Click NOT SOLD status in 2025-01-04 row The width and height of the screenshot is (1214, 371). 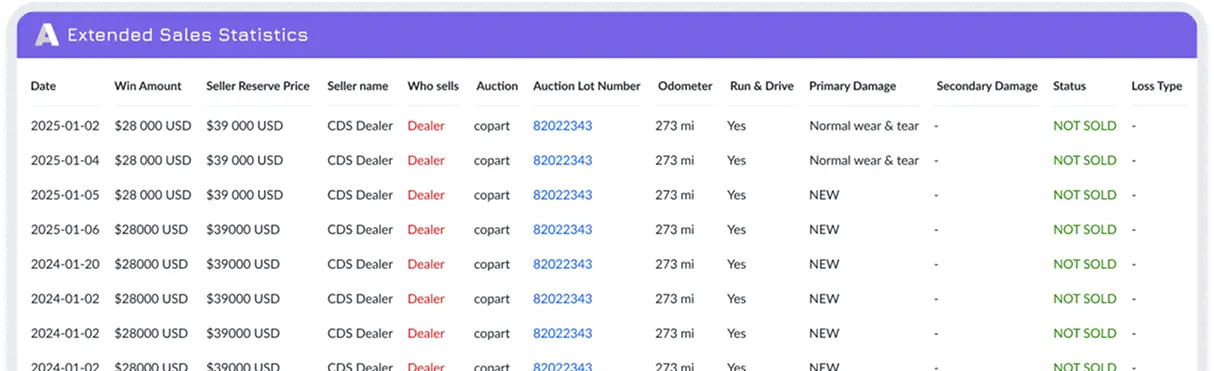click(1085, 160)
